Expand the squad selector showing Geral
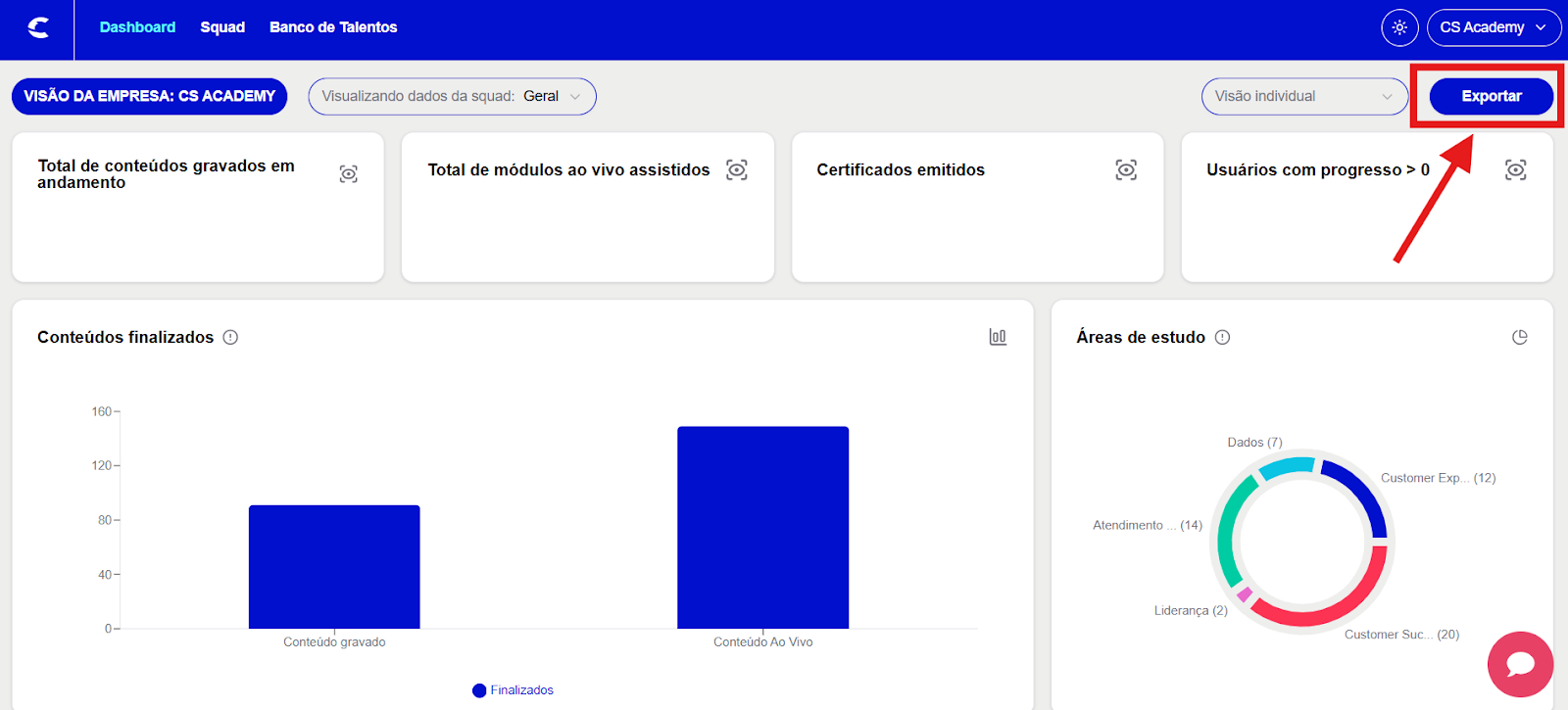 (x=452, y=96)
